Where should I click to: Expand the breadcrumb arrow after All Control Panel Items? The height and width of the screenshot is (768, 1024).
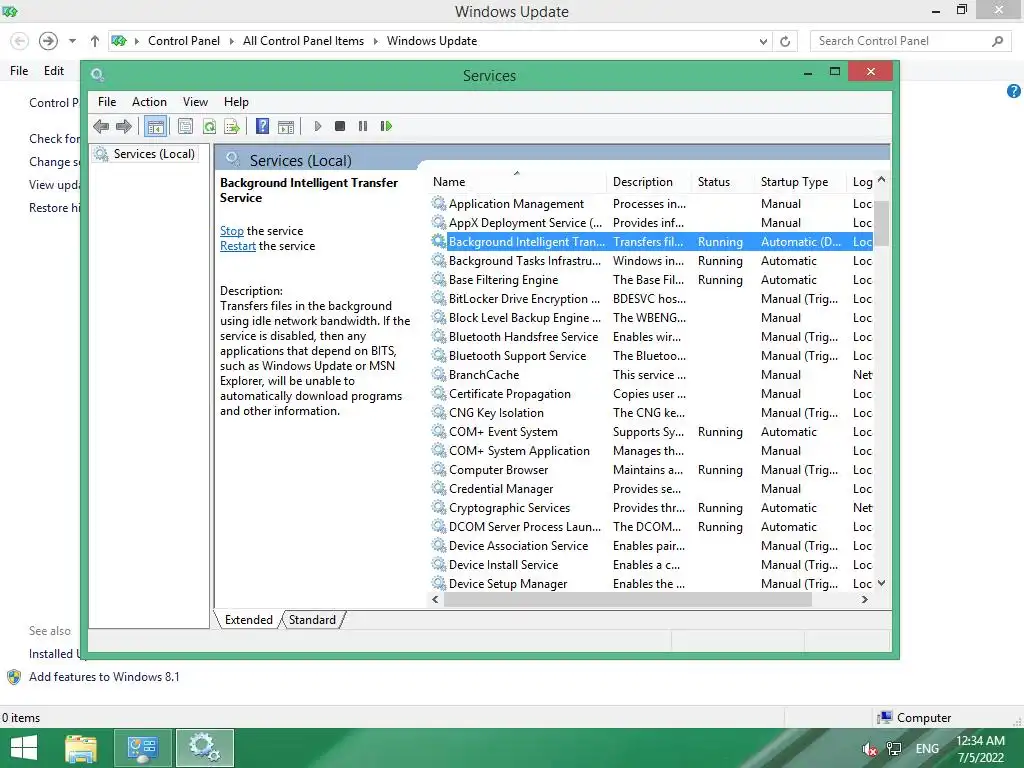[x=376, y=41]
